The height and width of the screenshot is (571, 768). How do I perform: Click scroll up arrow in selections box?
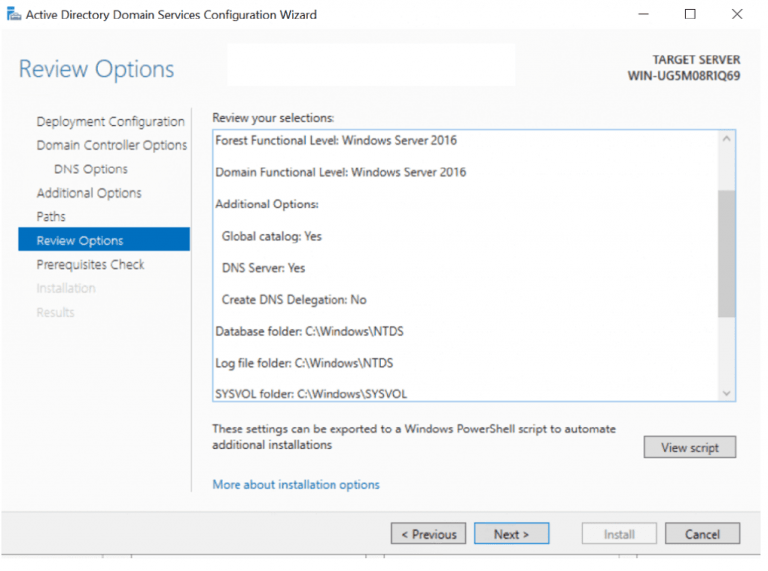click(x=726, y=139)
